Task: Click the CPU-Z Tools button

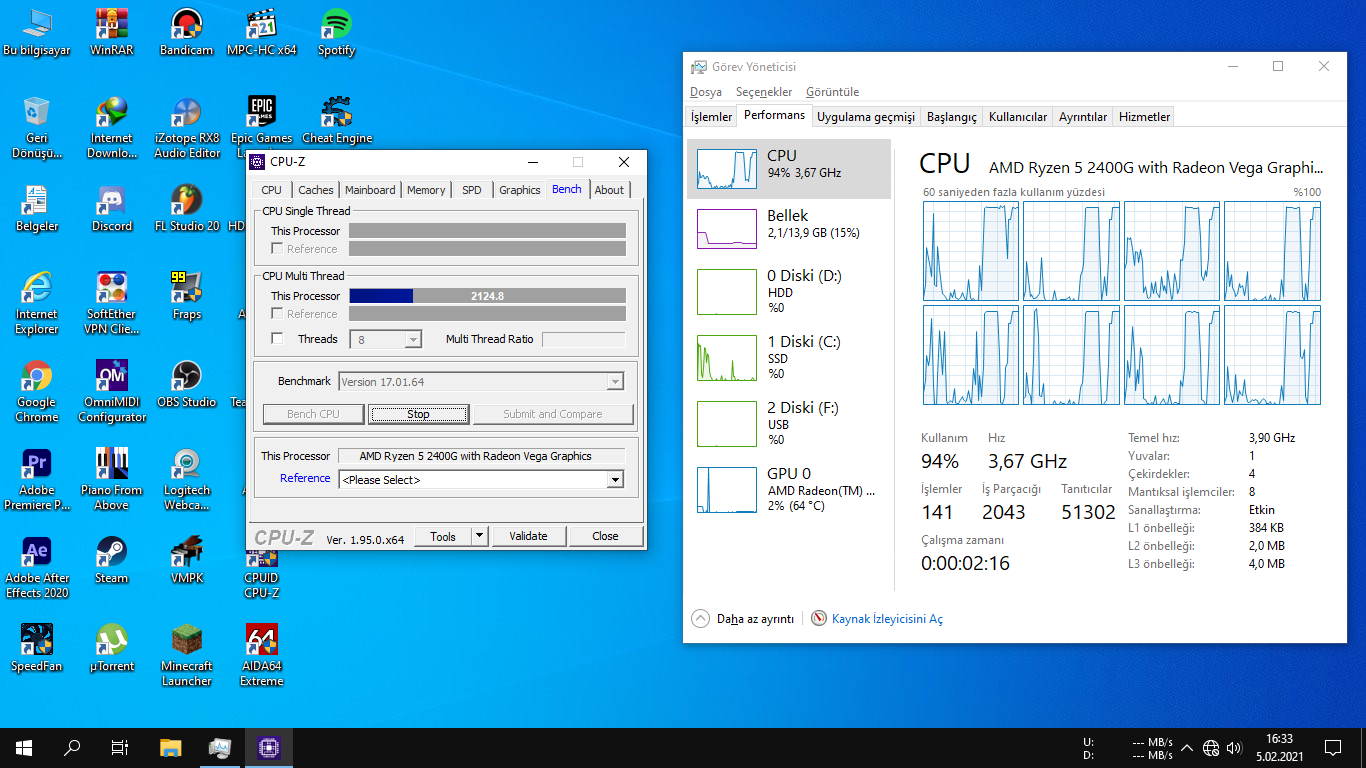Action: pos(443,536)
